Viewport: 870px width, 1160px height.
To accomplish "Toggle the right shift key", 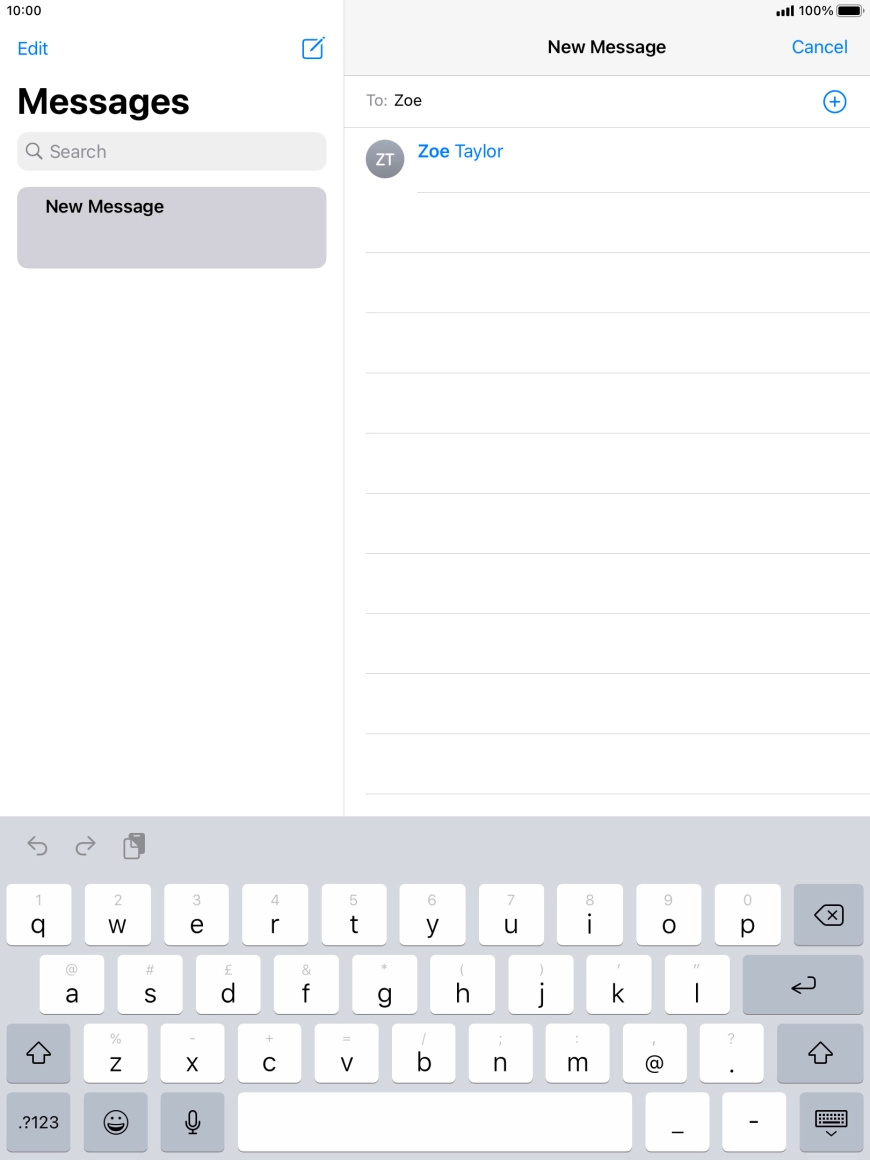I will point(820,1053).
